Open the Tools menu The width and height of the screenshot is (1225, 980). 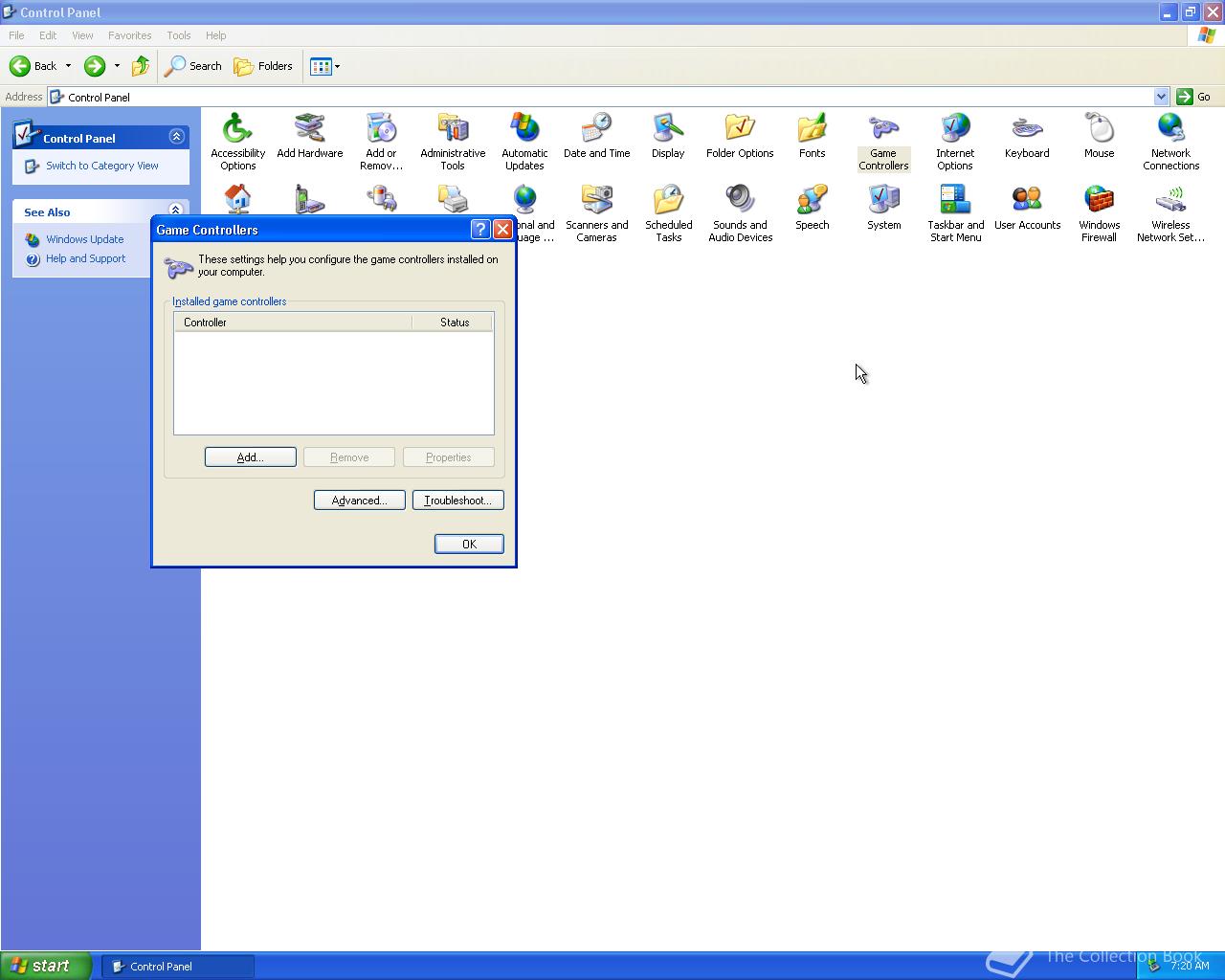click(x=179, y=35)
